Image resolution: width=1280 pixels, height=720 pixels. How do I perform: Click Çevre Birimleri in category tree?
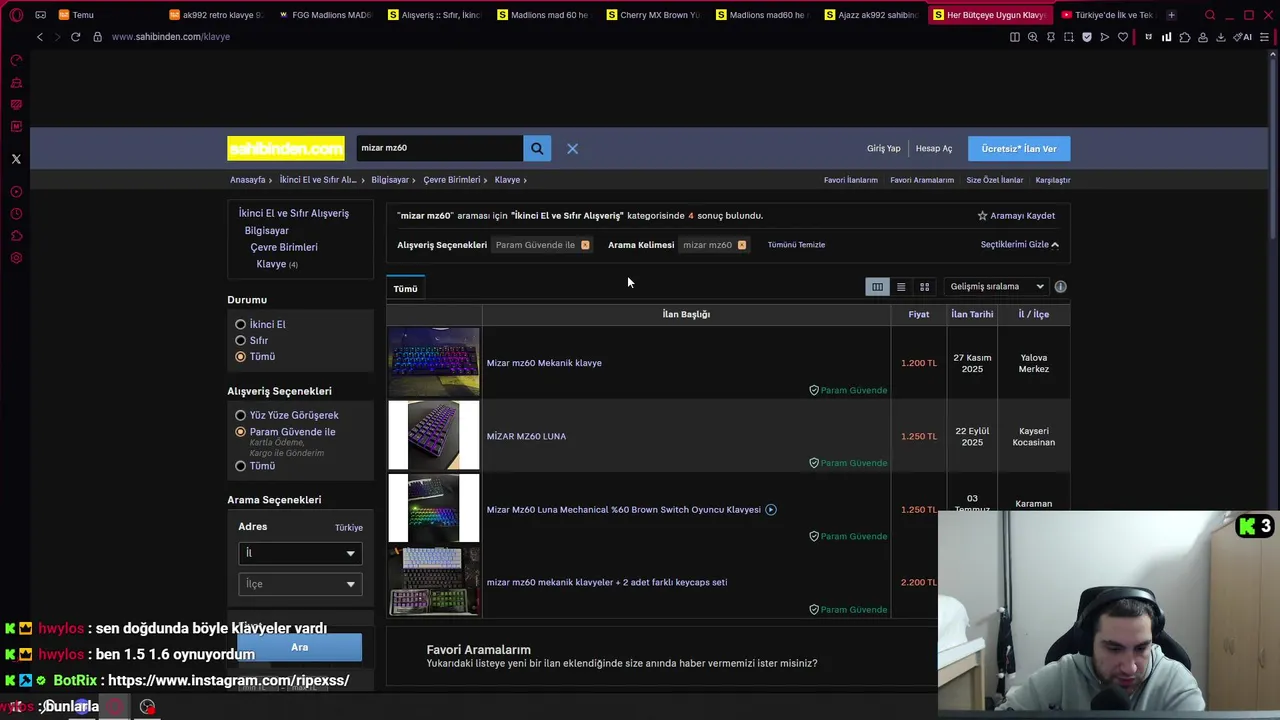pos(284,247)
